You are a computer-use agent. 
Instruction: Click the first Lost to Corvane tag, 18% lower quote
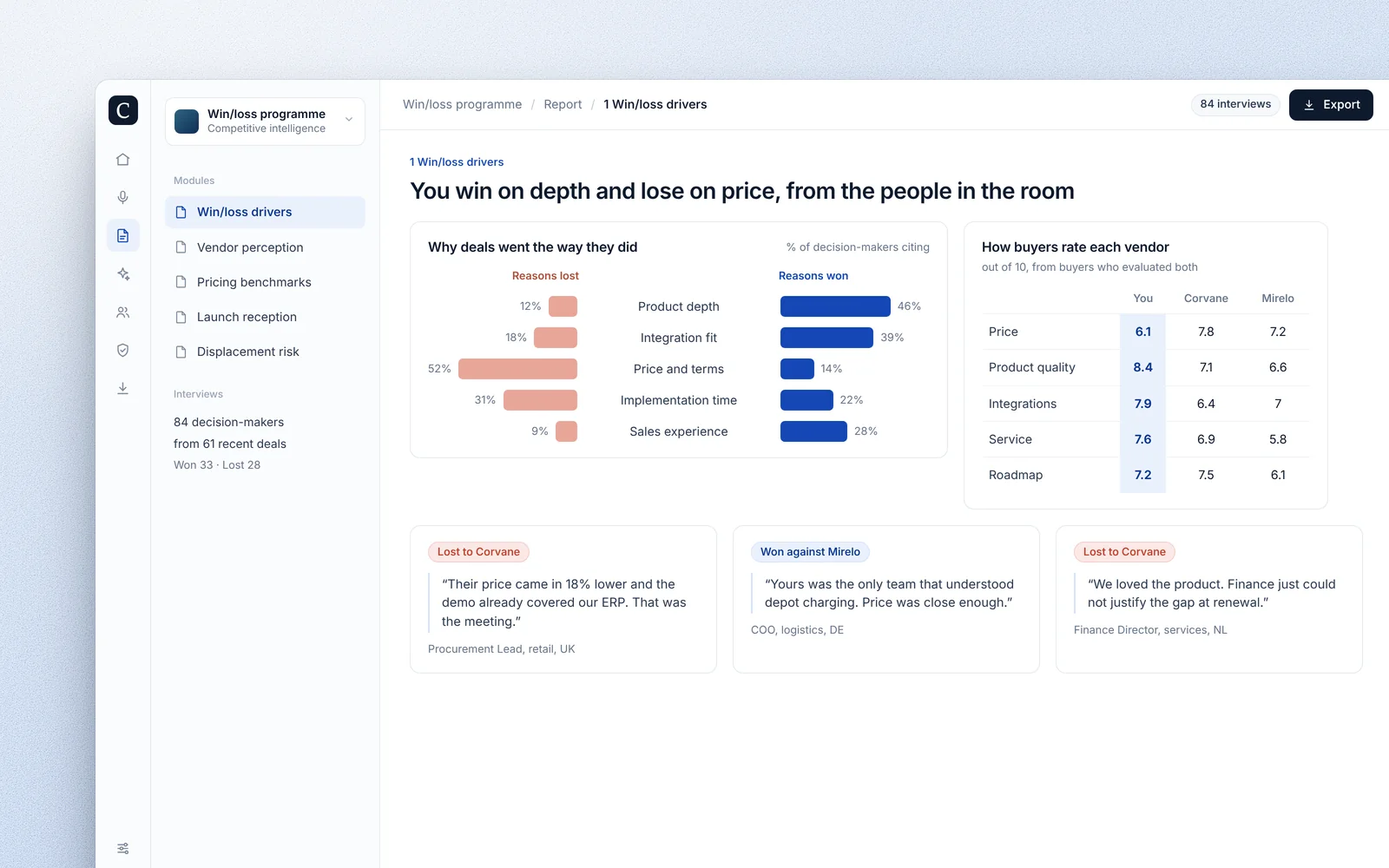[x=478, y=552]
